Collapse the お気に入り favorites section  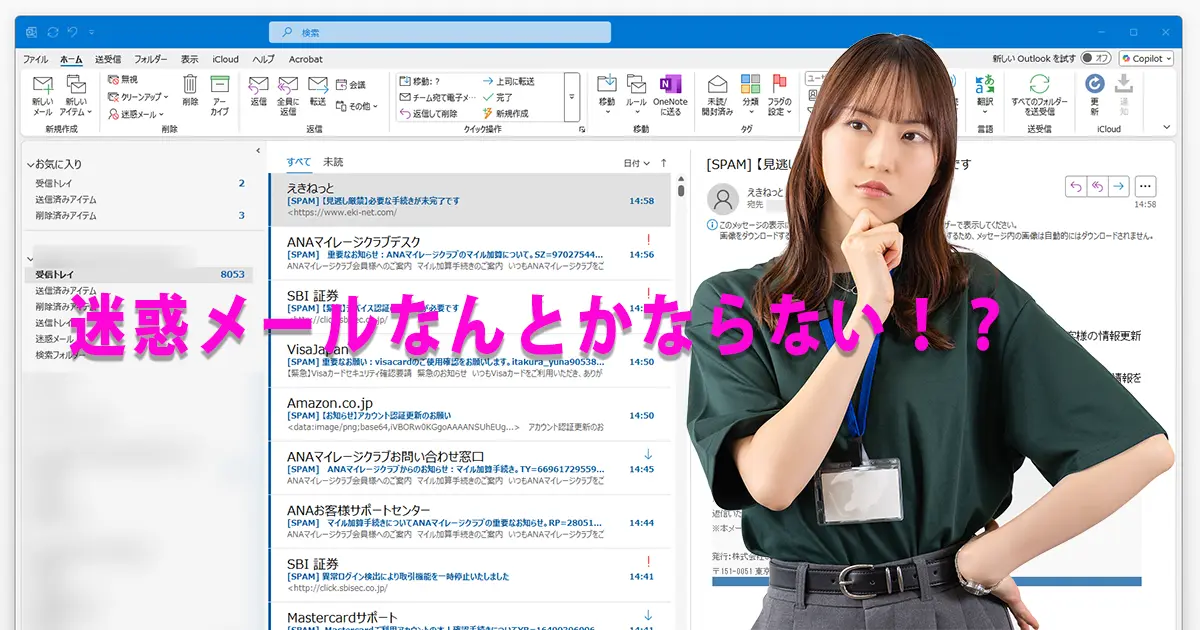point(30,163)
